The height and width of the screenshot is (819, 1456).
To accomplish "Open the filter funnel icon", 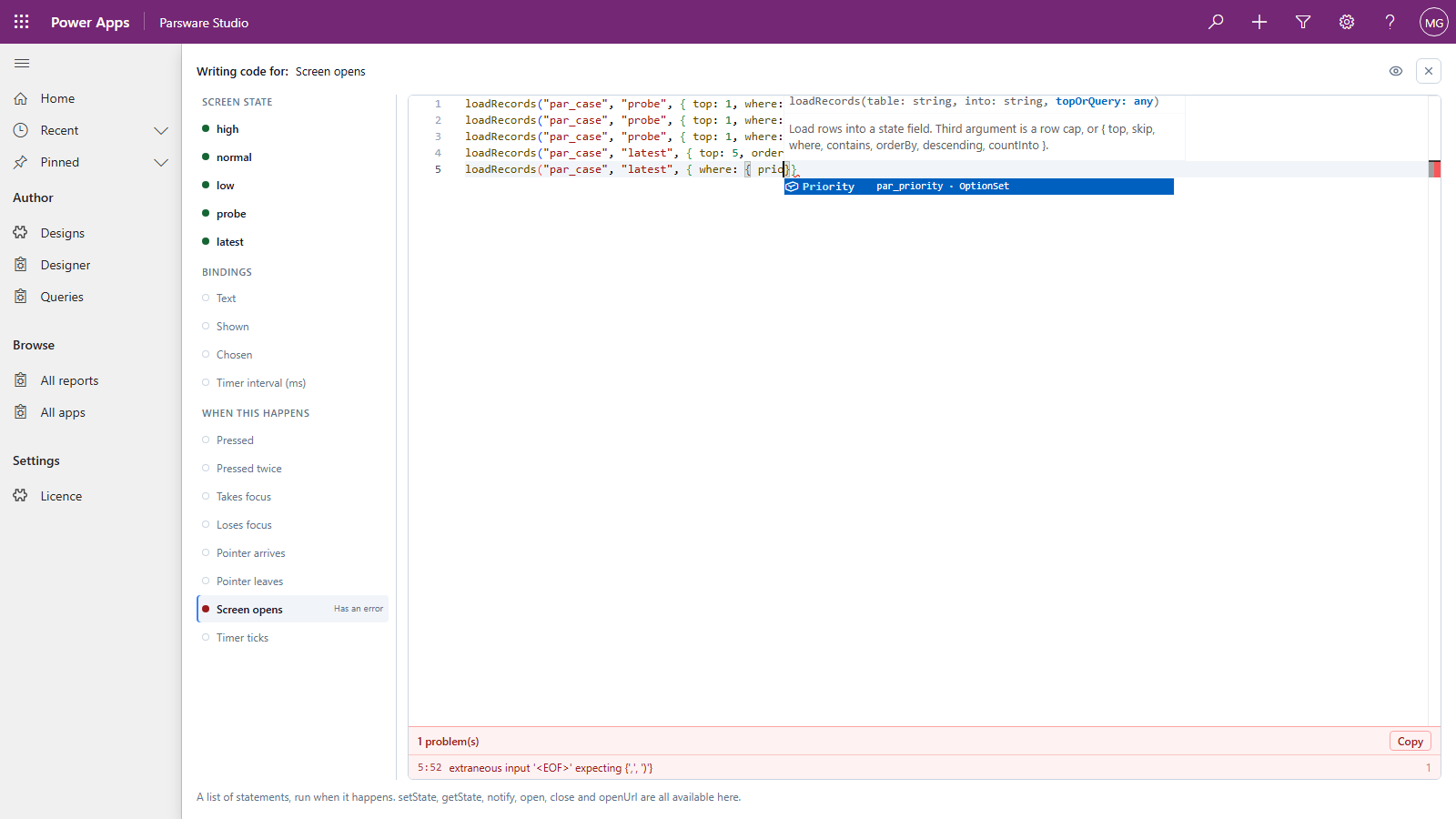I will coord(1303,22).
